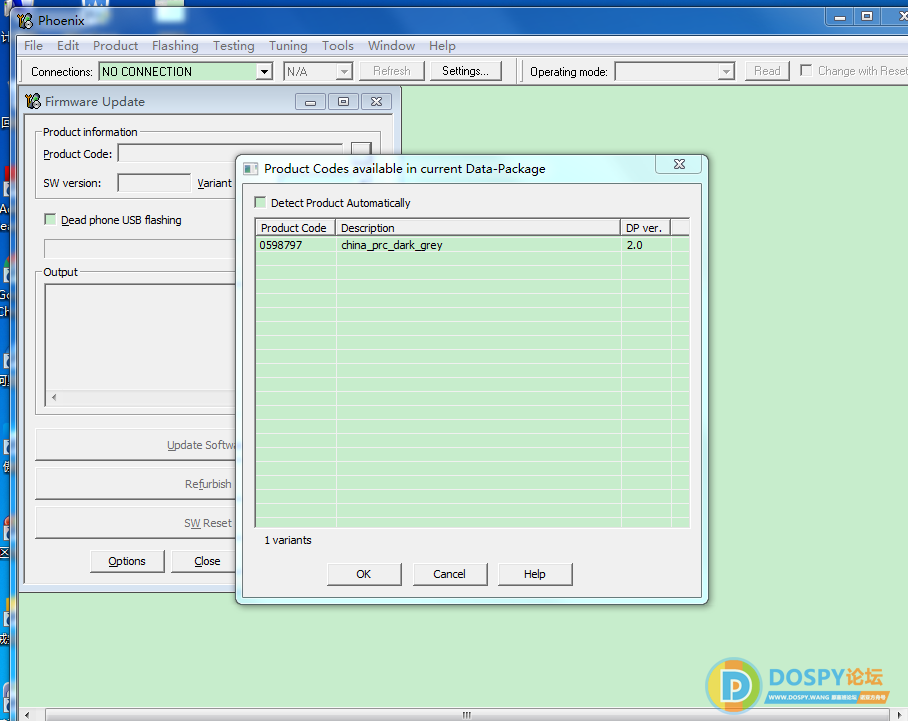Open Options in Firmware Update window
This screenshot has width=908, height=721.
(127, 561)
